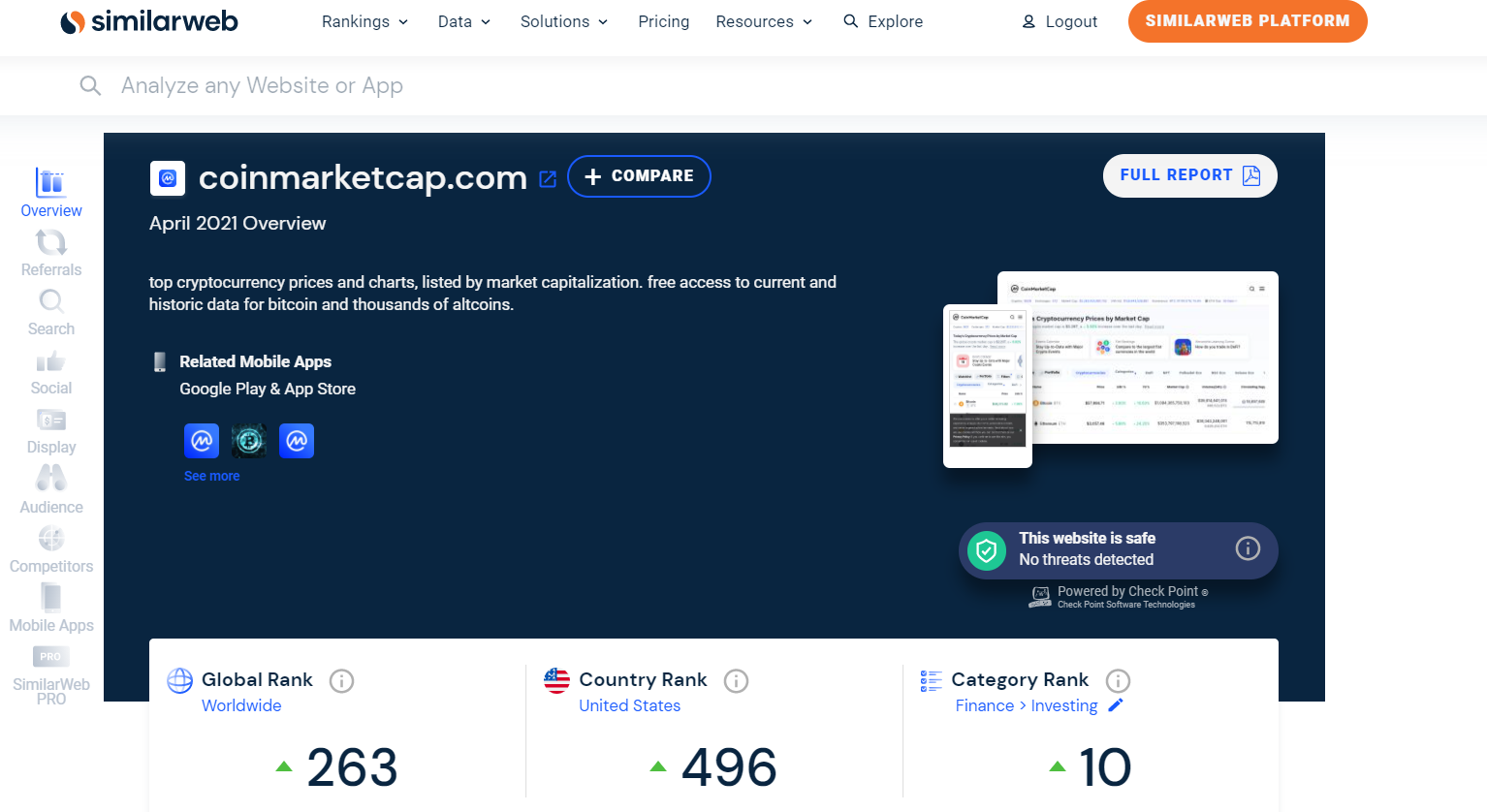Image resolution: width=1487 pixels, height=812 pixels.
Task: Download the Full Report
Action: [1190, 175]
